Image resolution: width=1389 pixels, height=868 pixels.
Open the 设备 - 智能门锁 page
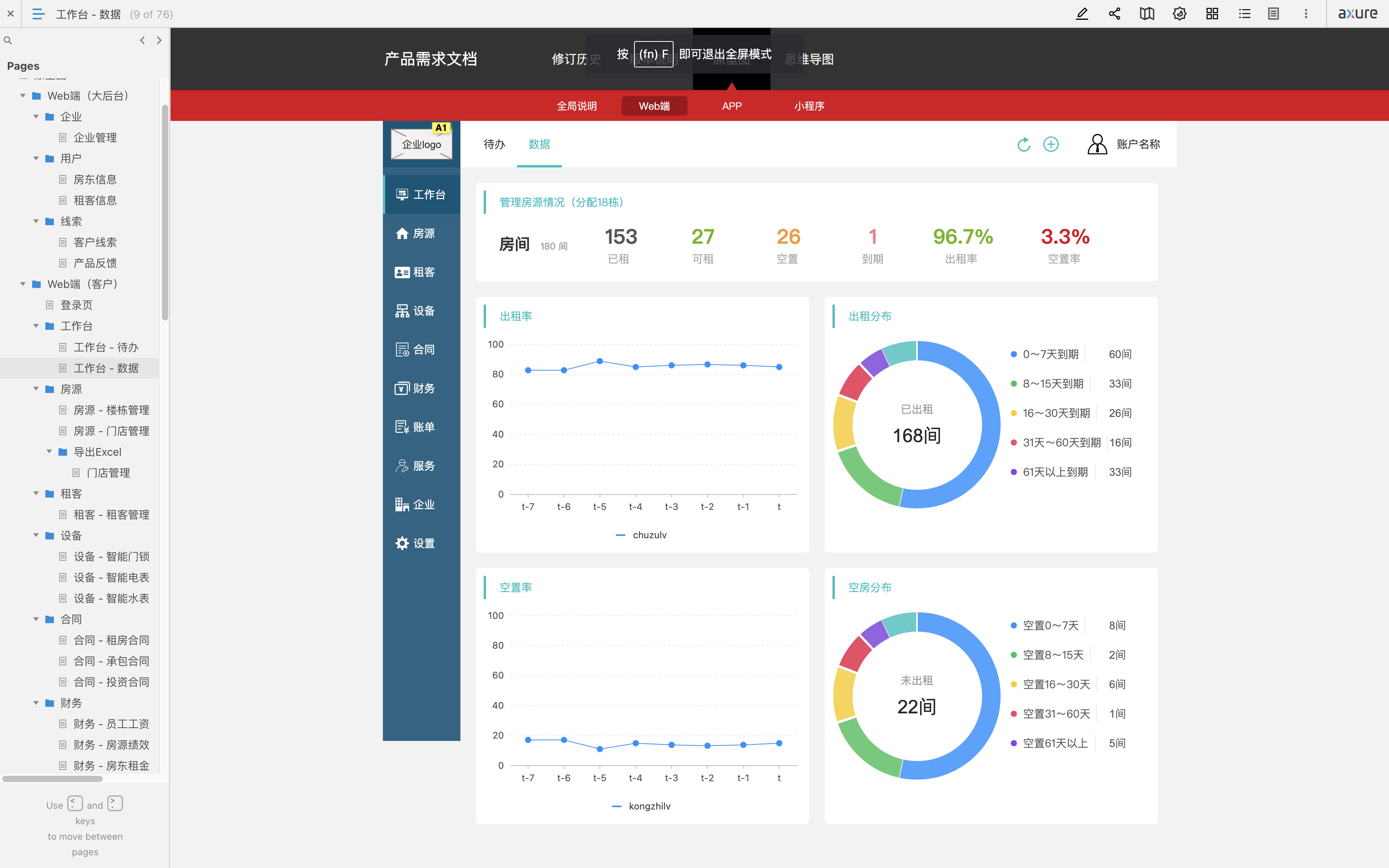(111, 556)
